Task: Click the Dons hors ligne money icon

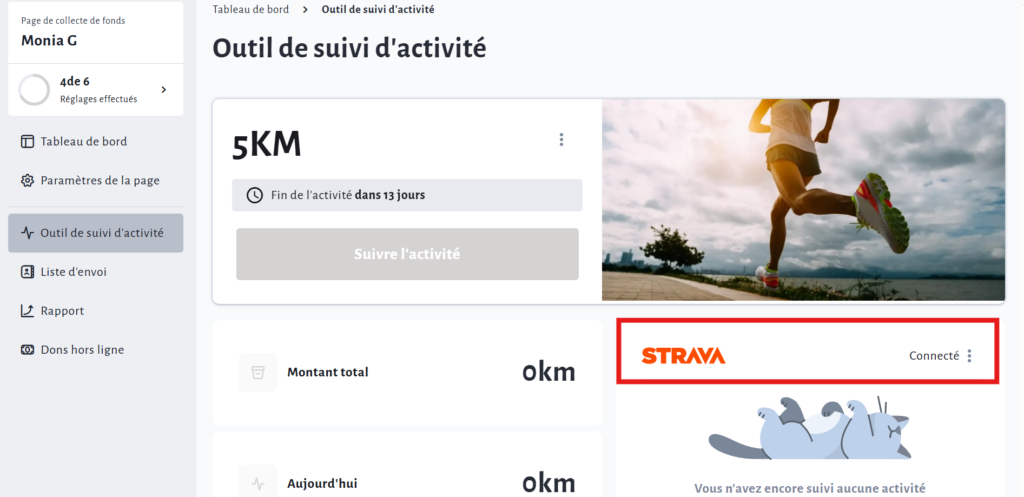Action: point(27,350)
